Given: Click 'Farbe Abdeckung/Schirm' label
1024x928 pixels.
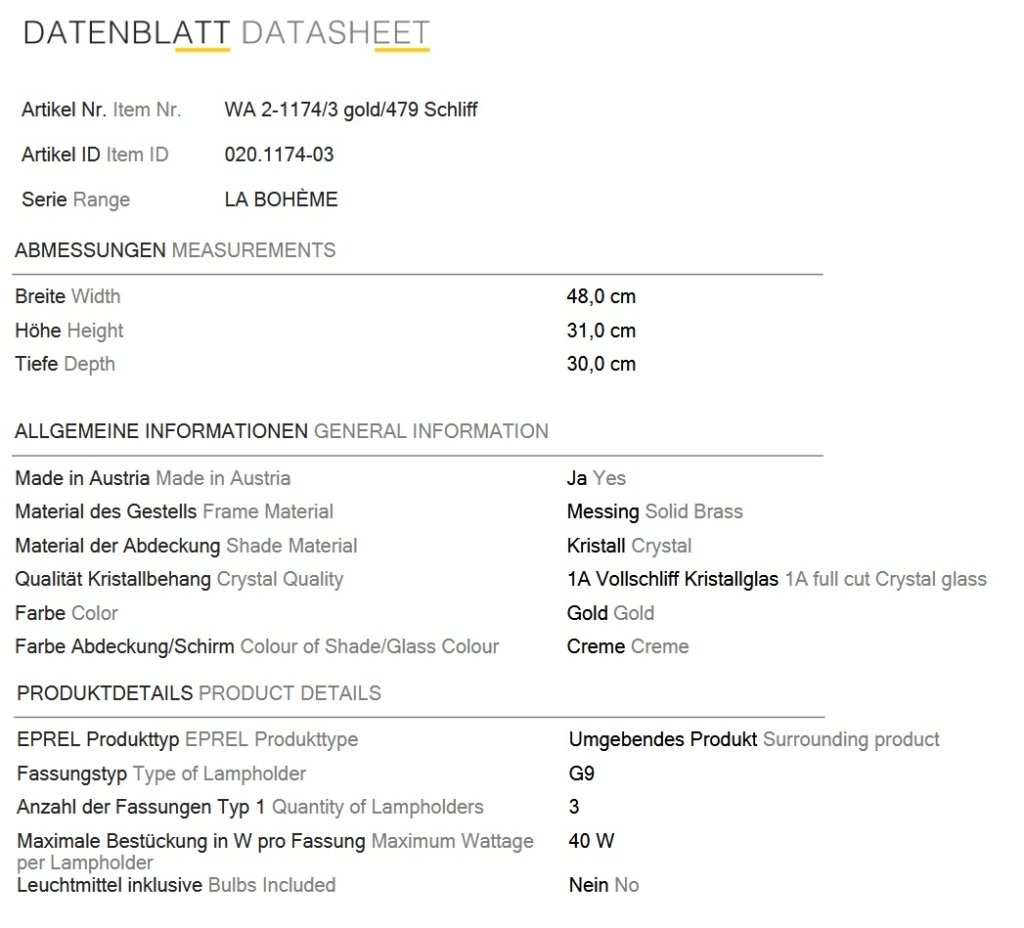Looking at the screenshot, I should click(x=125, y=647).
